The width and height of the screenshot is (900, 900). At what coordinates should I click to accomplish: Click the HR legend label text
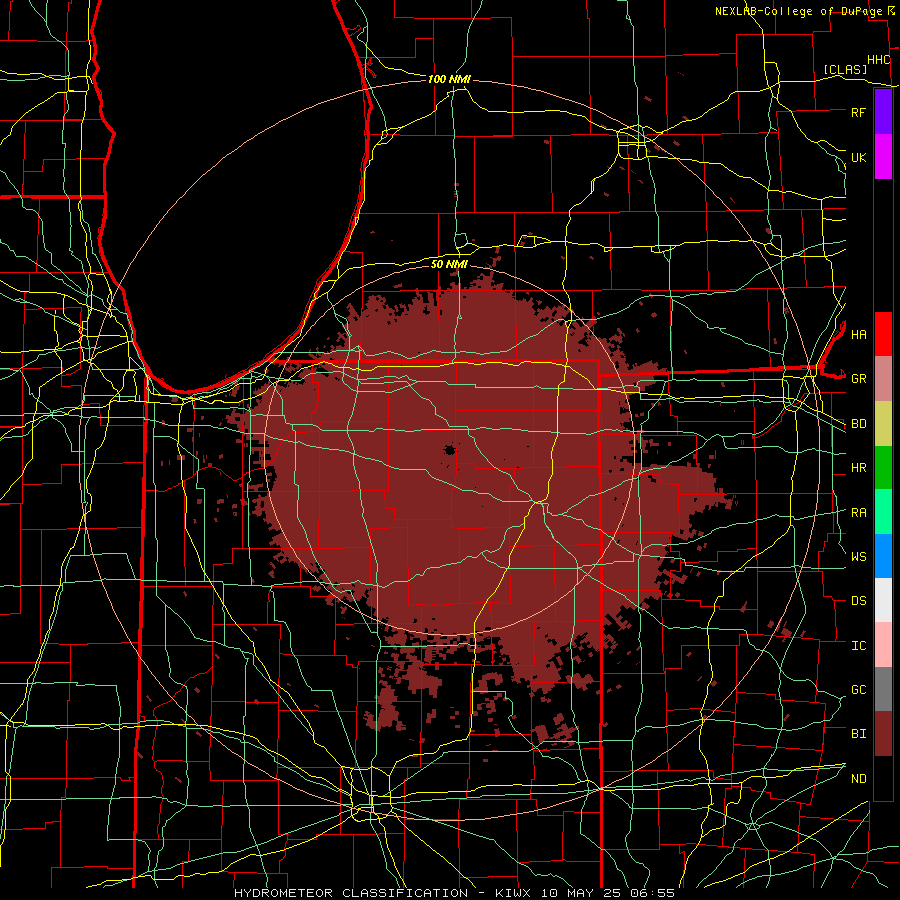click(858, 468)
